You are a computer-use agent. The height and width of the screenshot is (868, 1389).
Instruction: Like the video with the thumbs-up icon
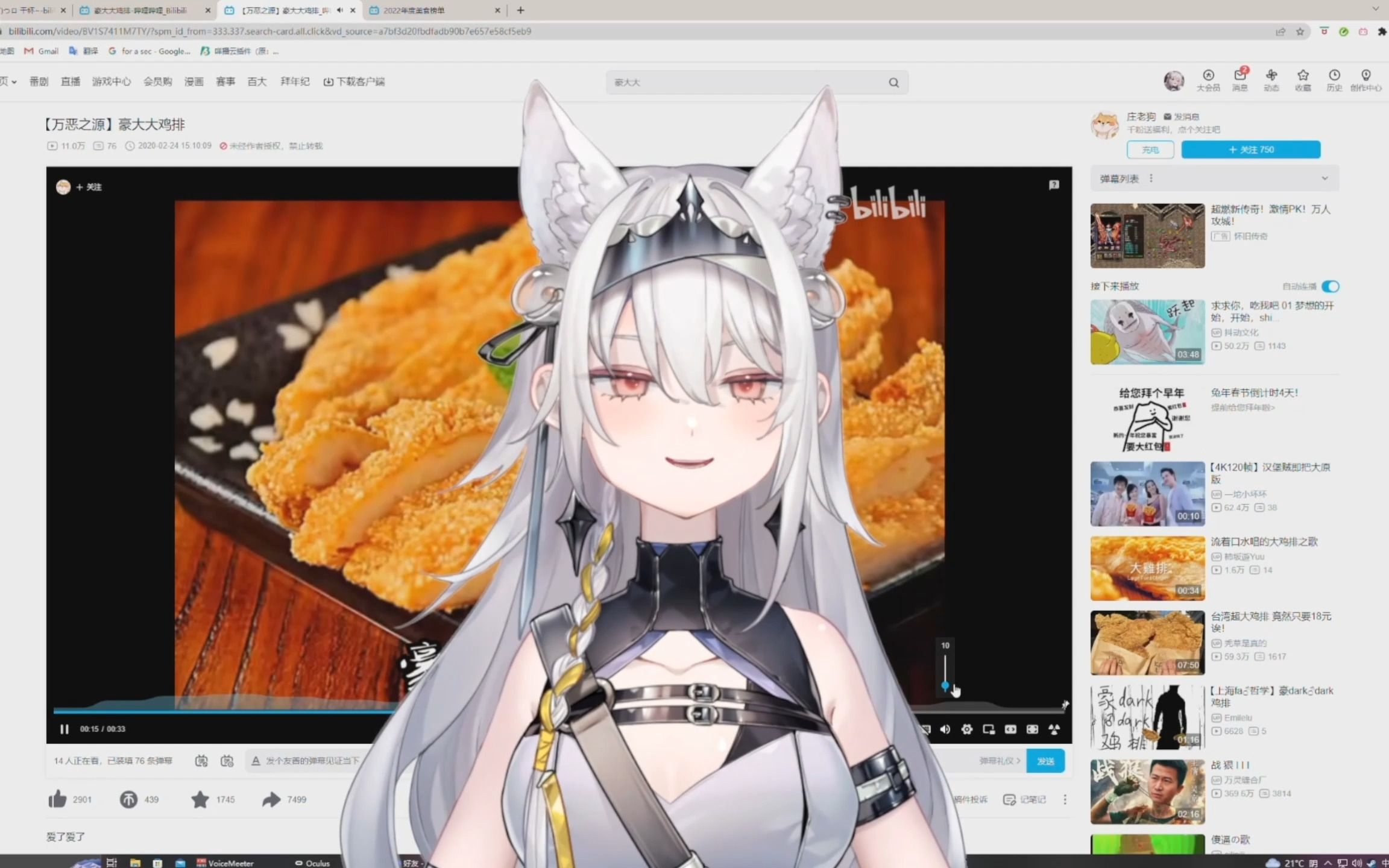point(57,799)
